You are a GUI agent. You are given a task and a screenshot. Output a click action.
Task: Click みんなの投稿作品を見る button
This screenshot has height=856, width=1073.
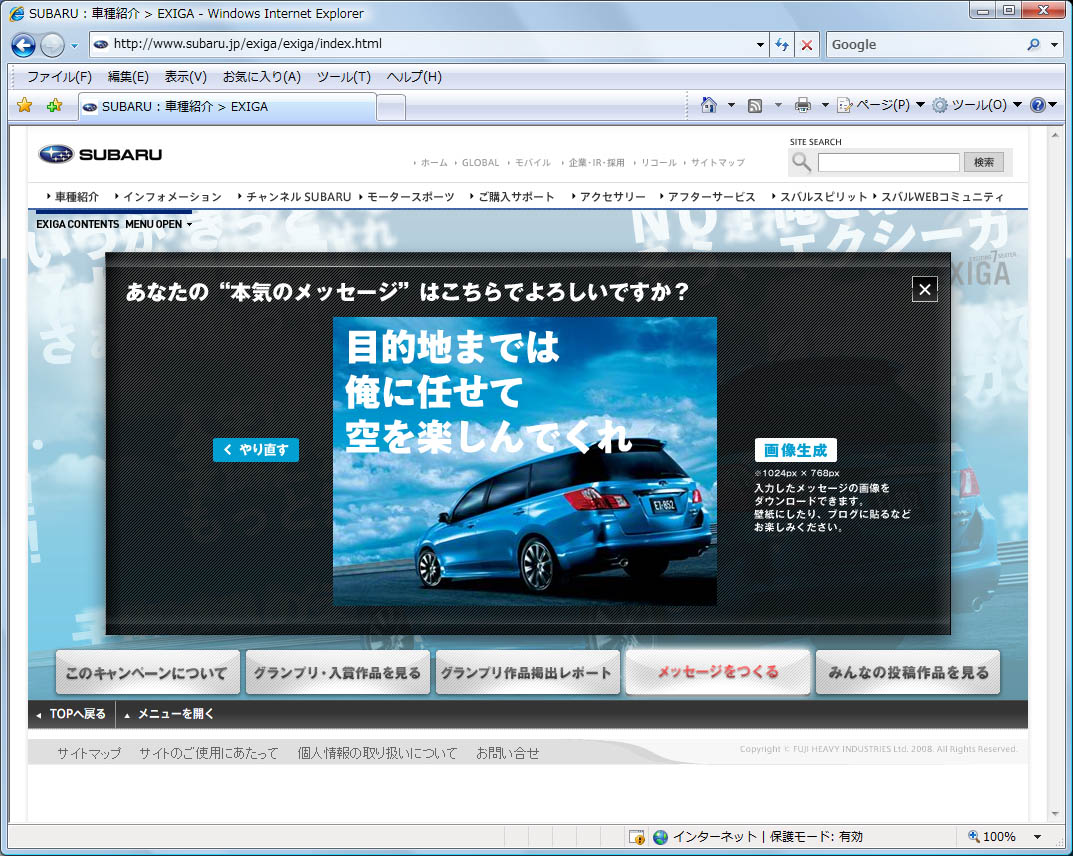(908, 673)
